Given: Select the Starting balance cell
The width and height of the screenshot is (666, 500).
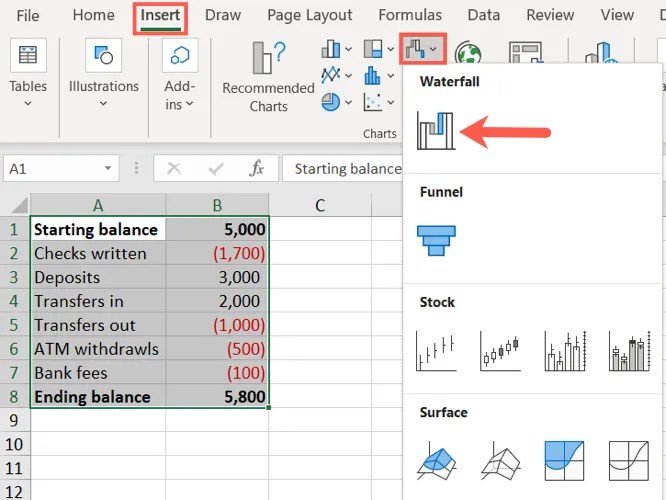Looking at the screenshot, I should [x=98, y=229].
